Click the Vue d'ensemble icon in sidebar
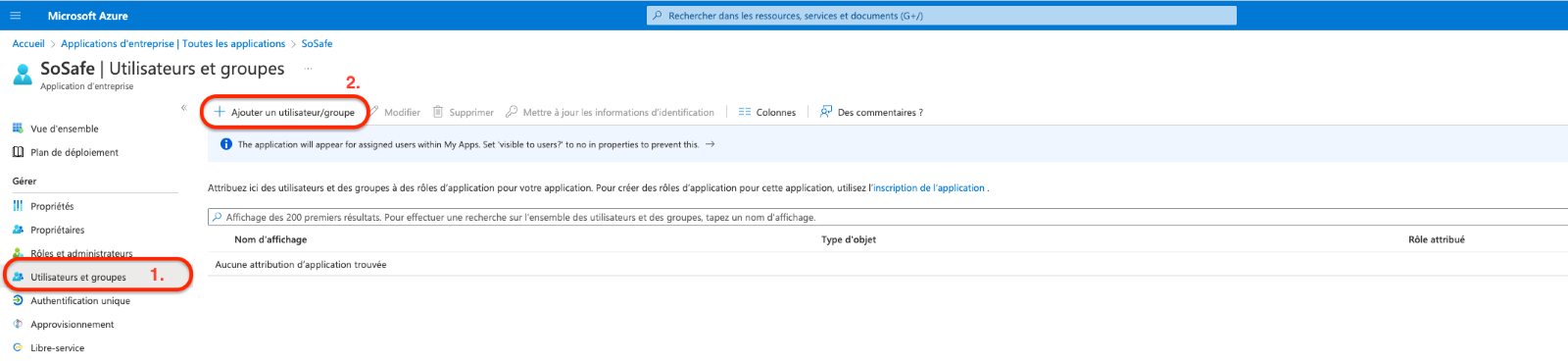The height and width of the screenshot is (364, 1568). click(x=18, y=129)
